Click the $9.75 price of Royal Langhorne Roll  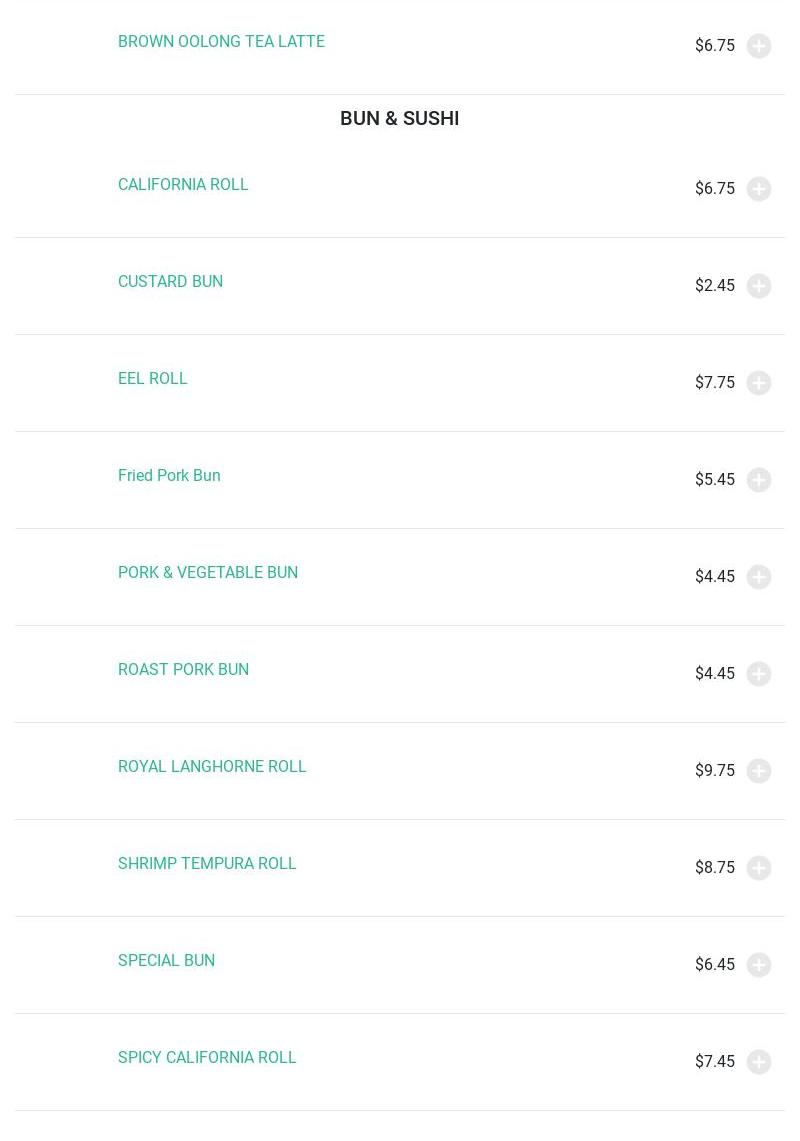point(715,771)
